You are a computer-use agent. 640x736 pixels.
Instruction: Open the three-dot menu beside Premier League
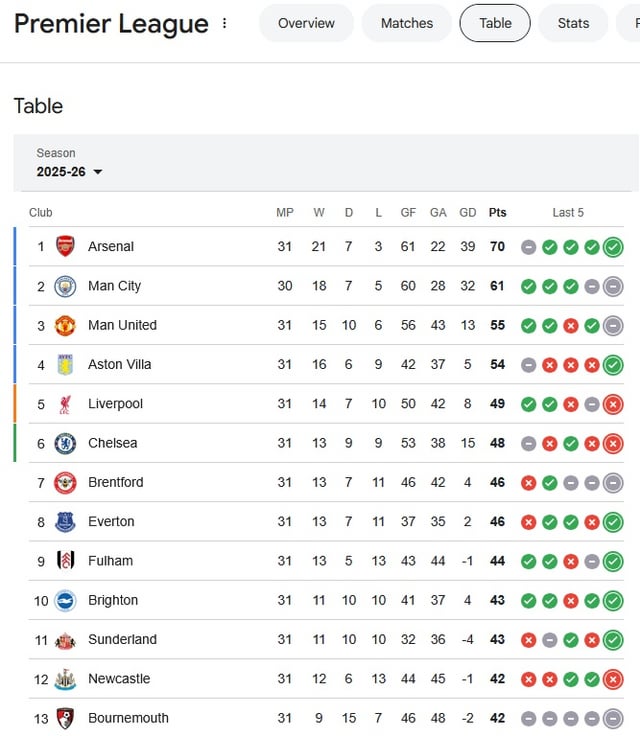click(224, 23)
